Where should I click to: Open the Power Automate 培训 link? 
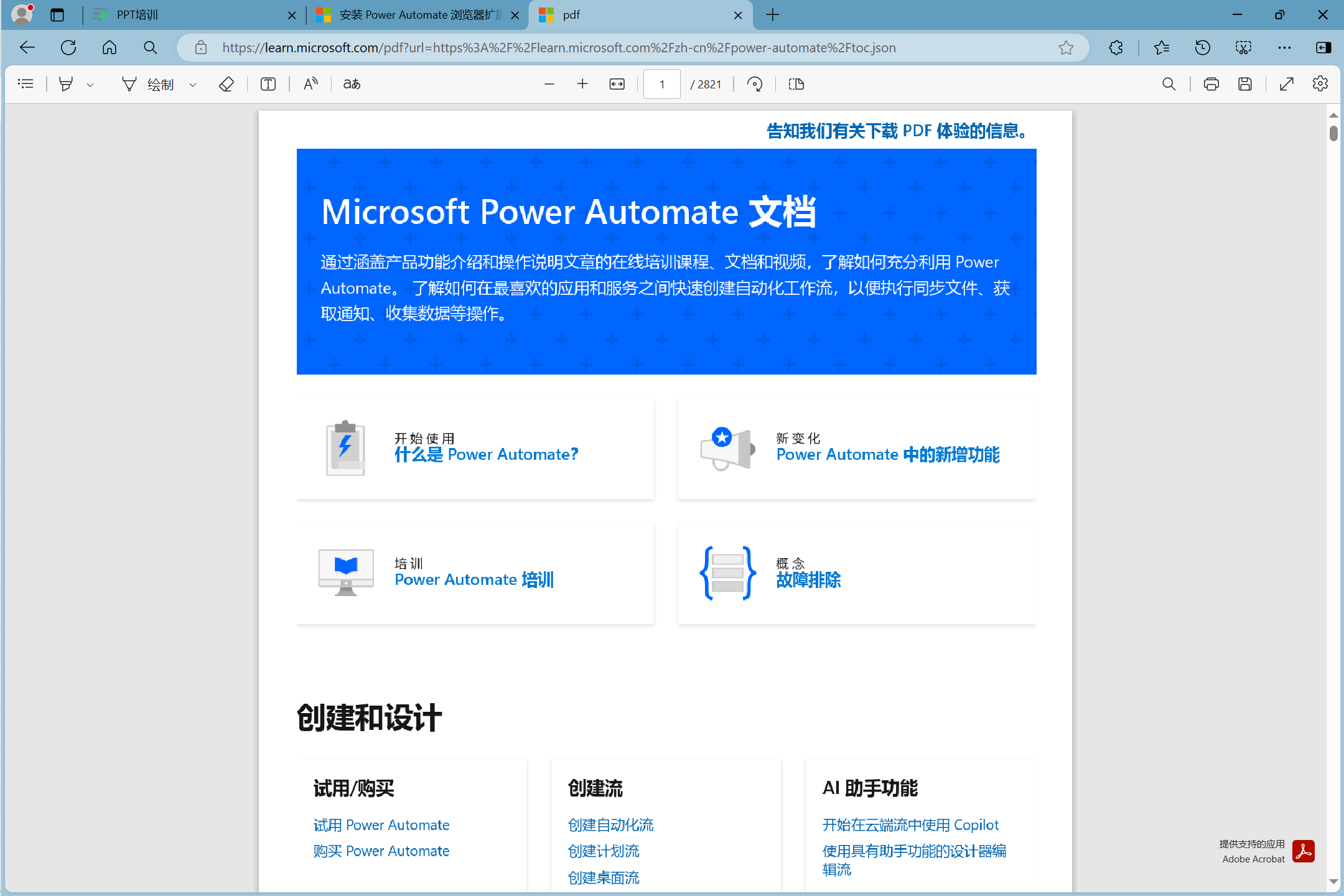coord(474,580)
